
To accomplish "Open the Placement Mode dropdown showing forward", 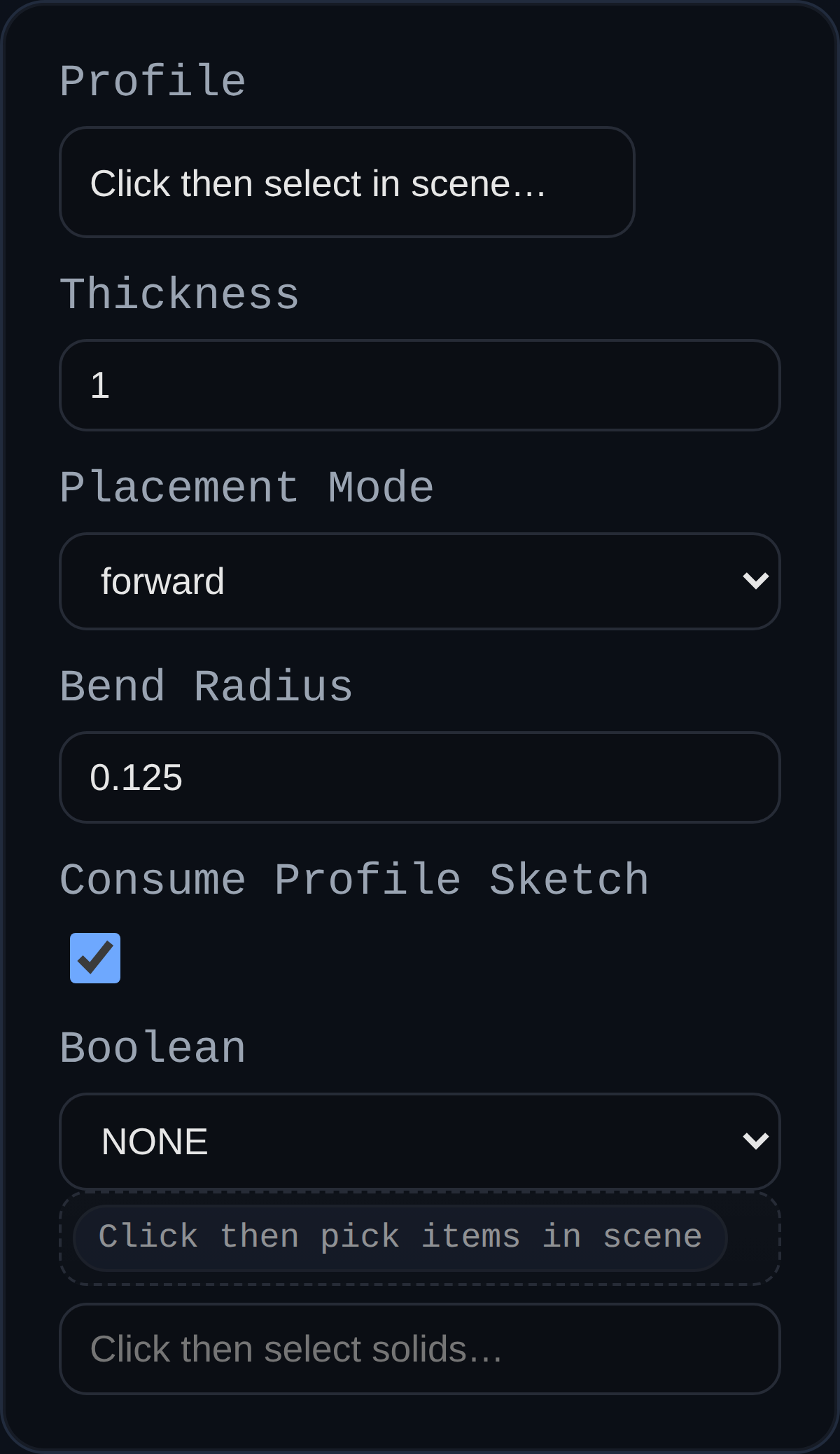I will tap(420, 581).
